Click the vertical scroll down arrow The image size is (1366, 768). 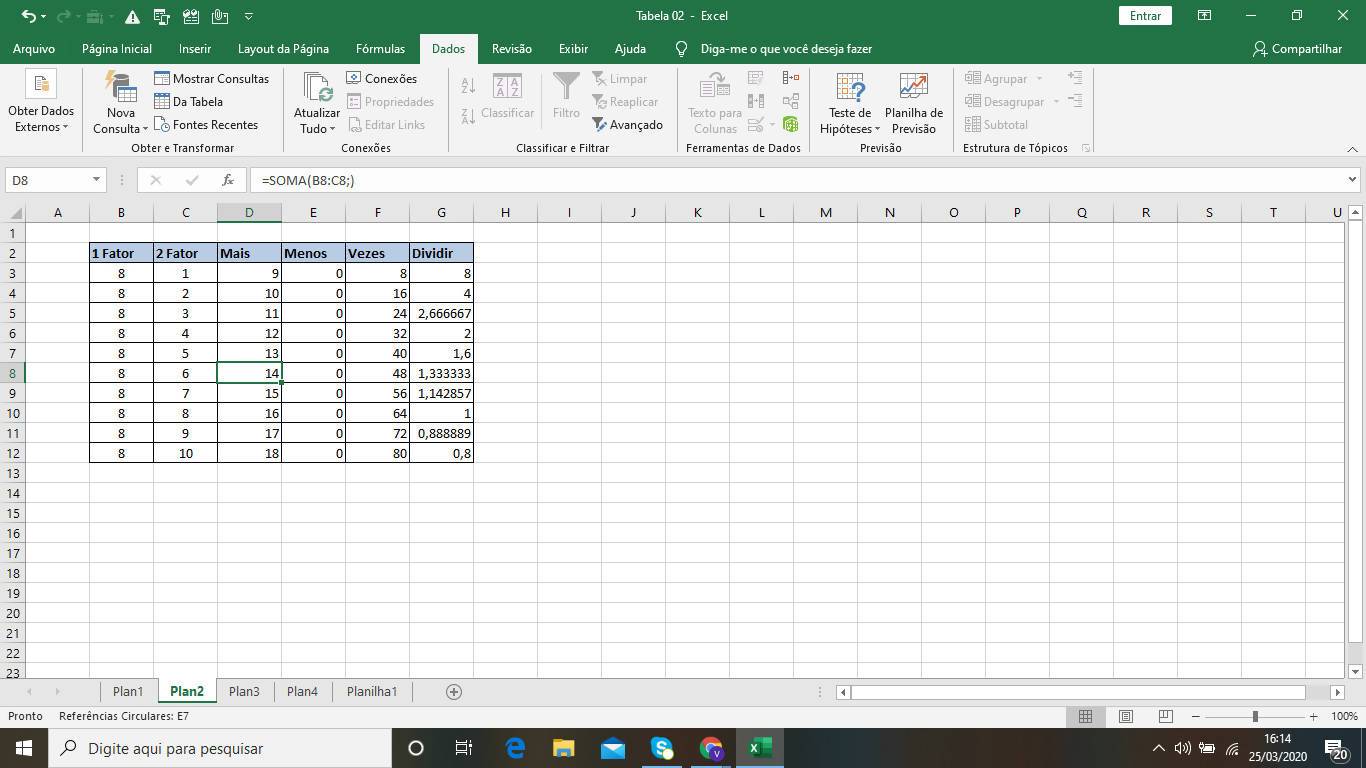click(1355, 672)
